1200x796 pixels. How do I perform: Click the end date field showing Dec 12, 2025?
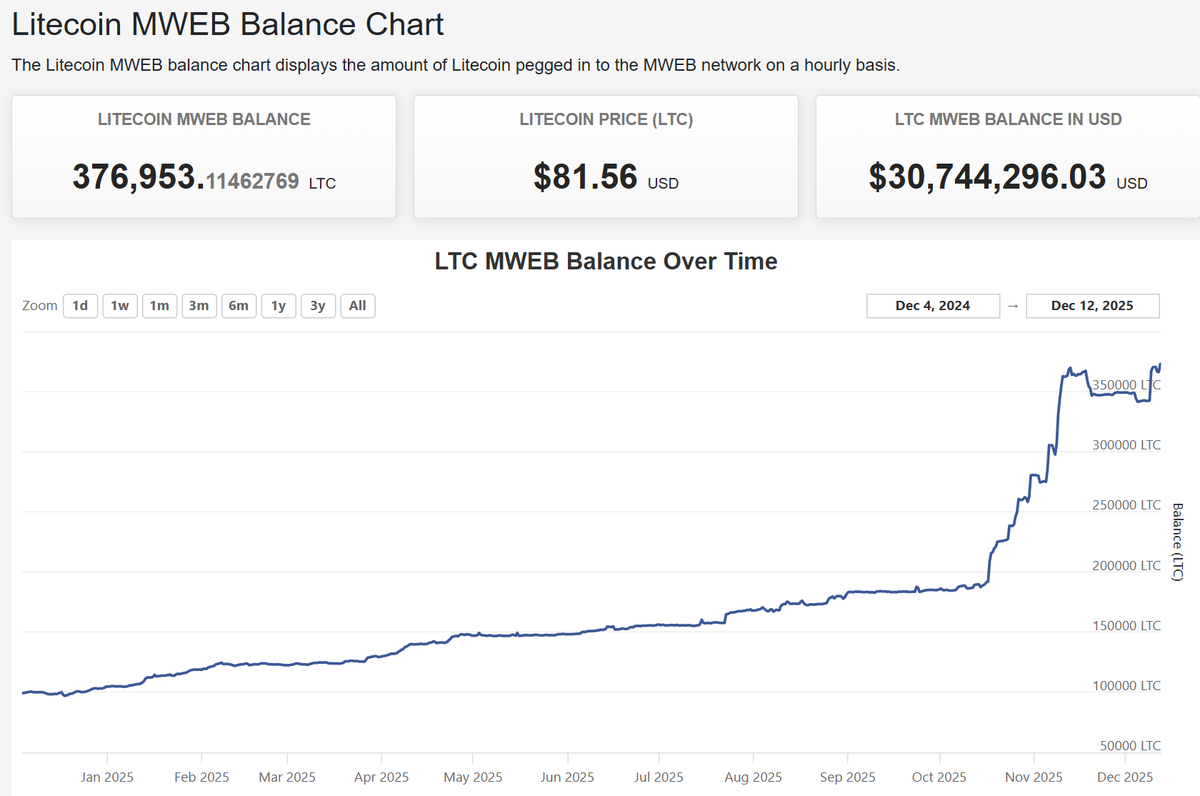[1092, 305]
